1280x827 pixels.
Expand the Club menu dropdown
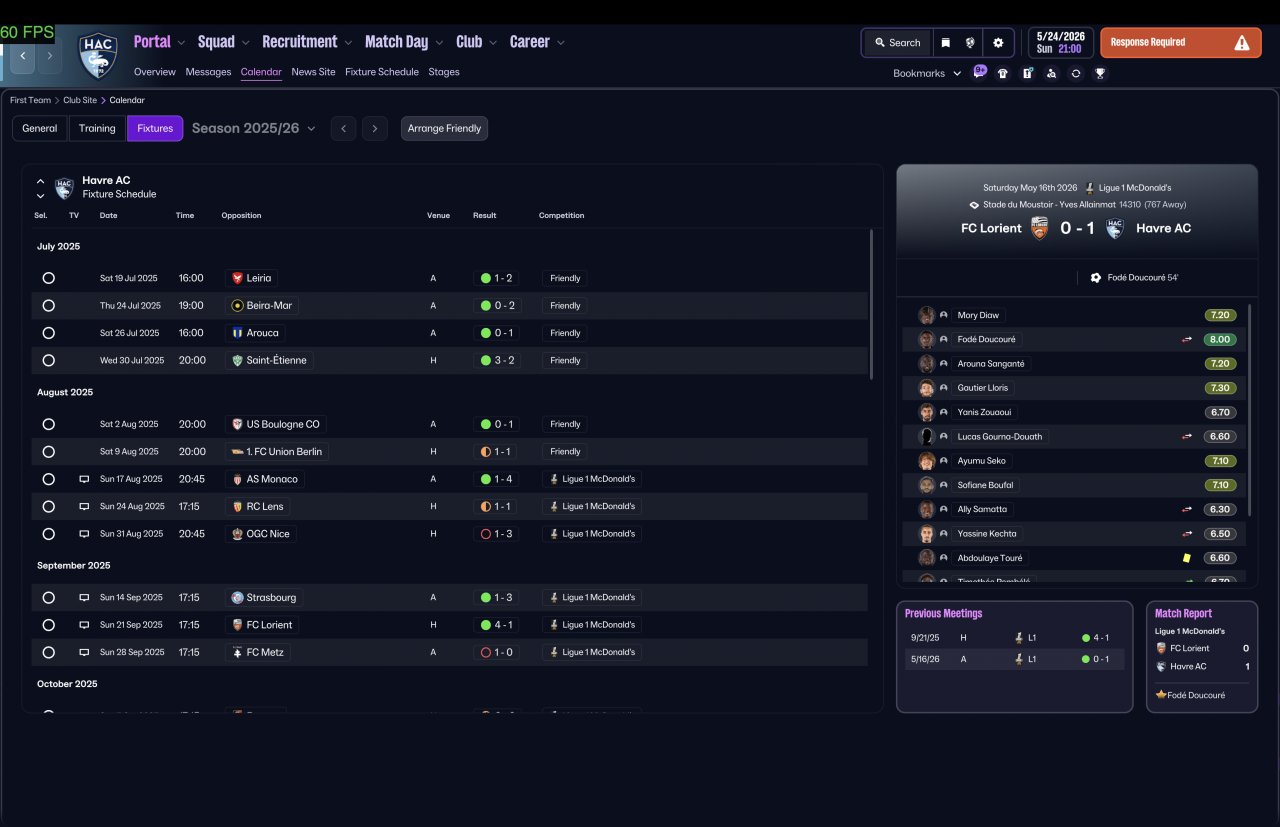click(493, 42)
